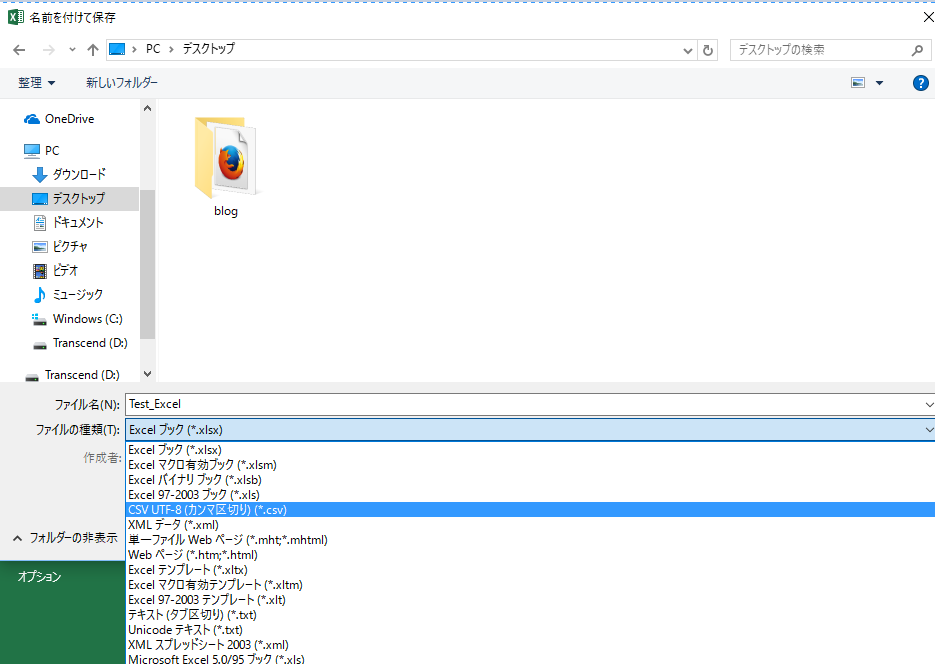Select OneDrive in the navigation pane
Image resolution: width=935 pixels, height=664 pixels.
(x=69, y=119)
